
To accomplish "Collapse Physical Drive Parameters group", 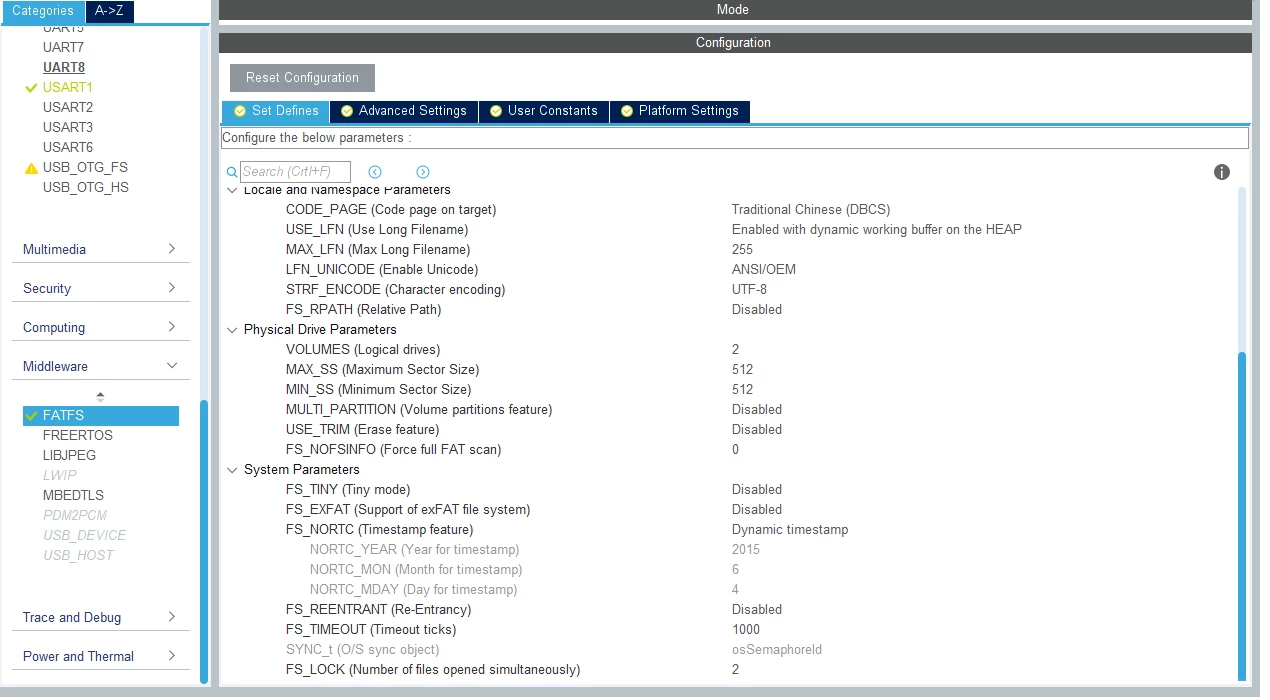I will point(232,330).
